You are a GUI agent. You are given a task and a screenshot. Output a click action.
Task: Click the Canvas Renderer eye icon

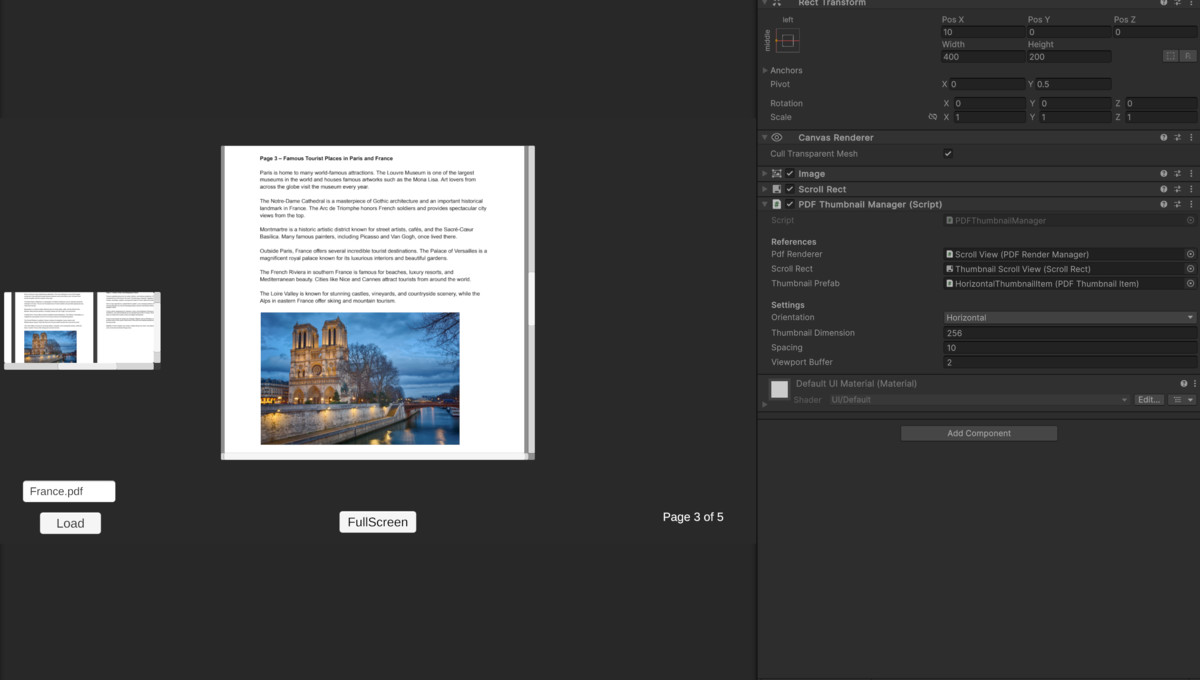[777, 138]
